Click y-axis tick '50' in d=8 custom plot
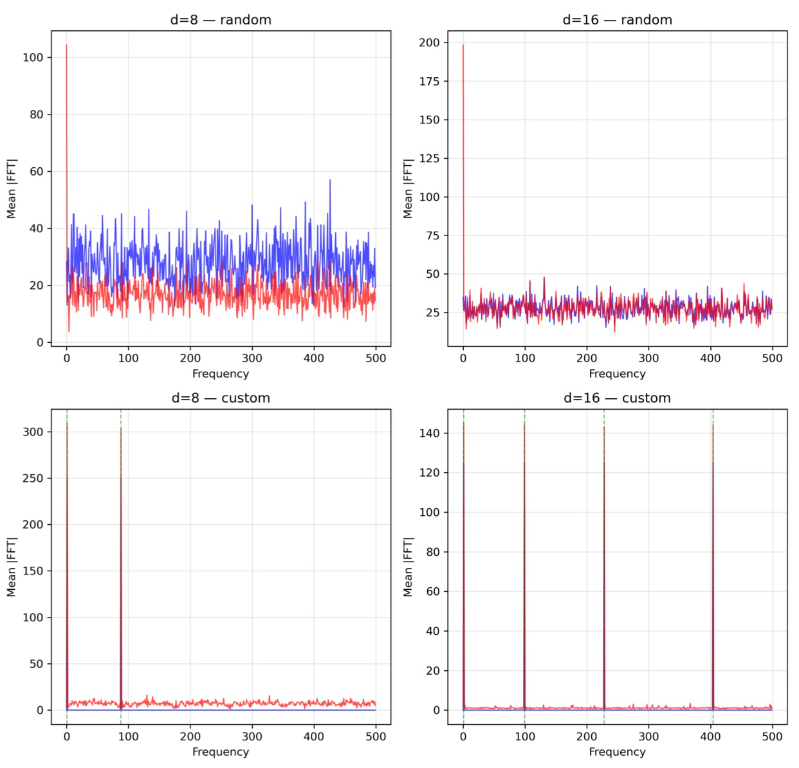Viewport: 799px width, 768px height. [37, 664]
